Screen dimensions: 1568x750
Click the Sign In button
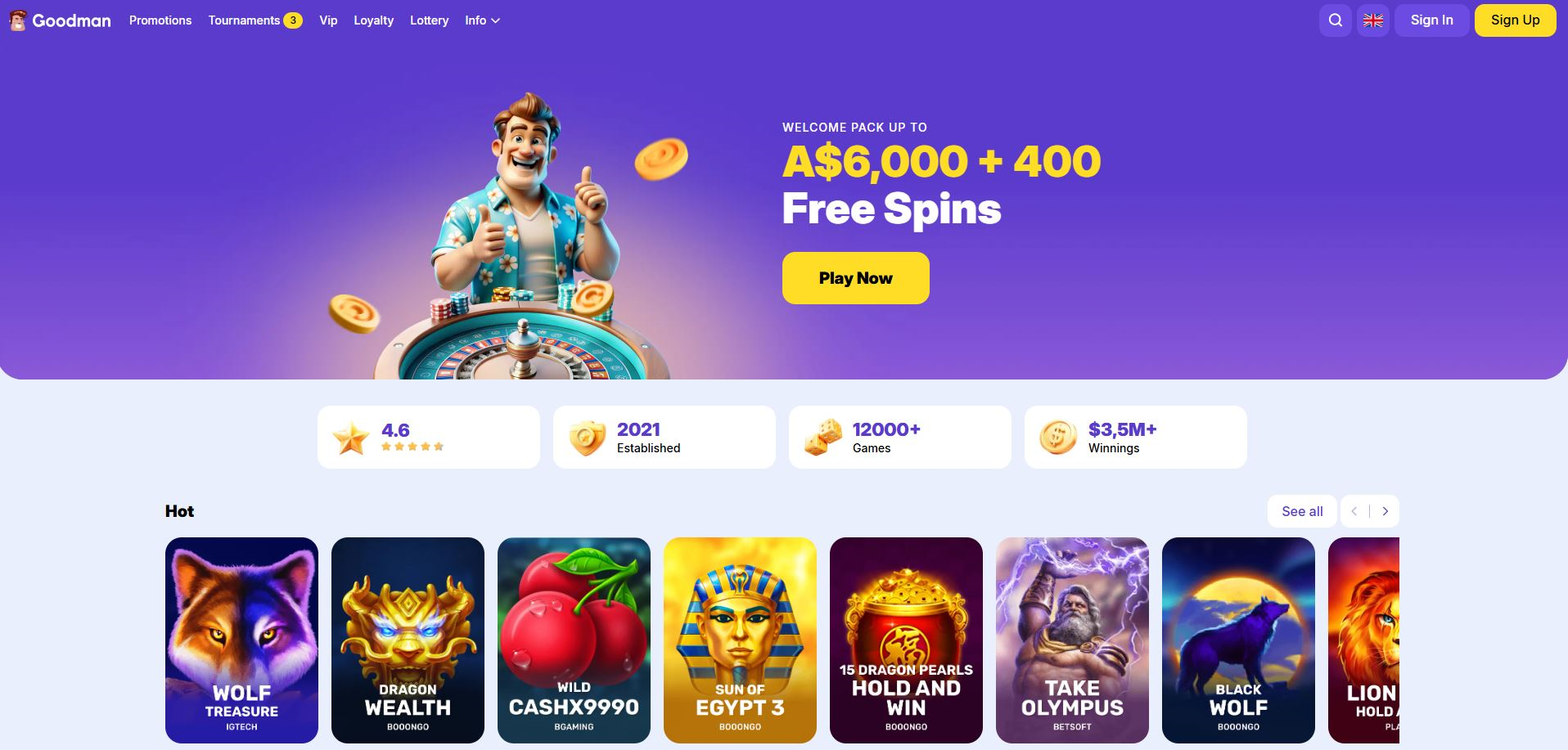tap(1431, 20)
